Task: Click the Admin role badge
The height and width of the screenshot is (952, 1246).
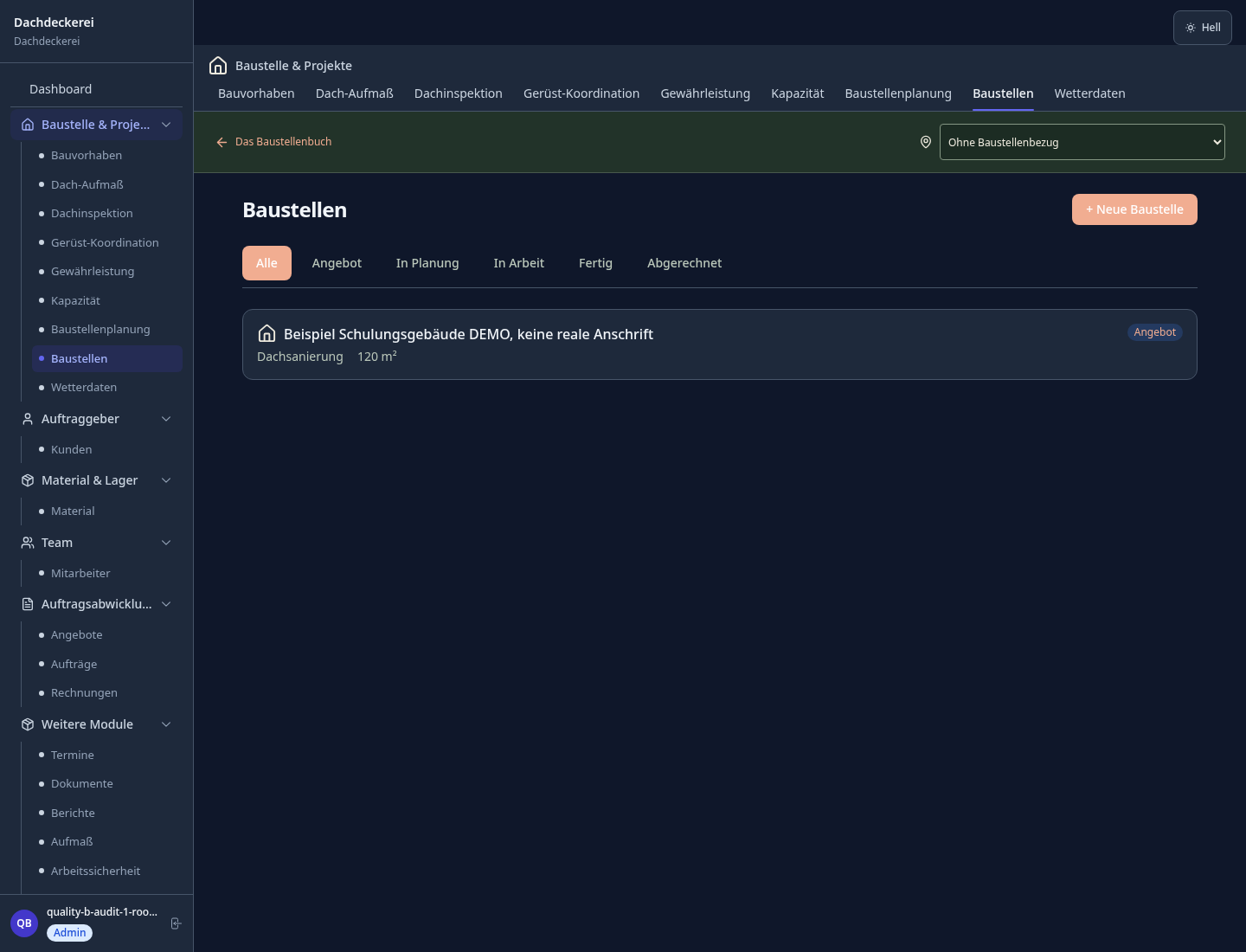Action: click(69, 933)
